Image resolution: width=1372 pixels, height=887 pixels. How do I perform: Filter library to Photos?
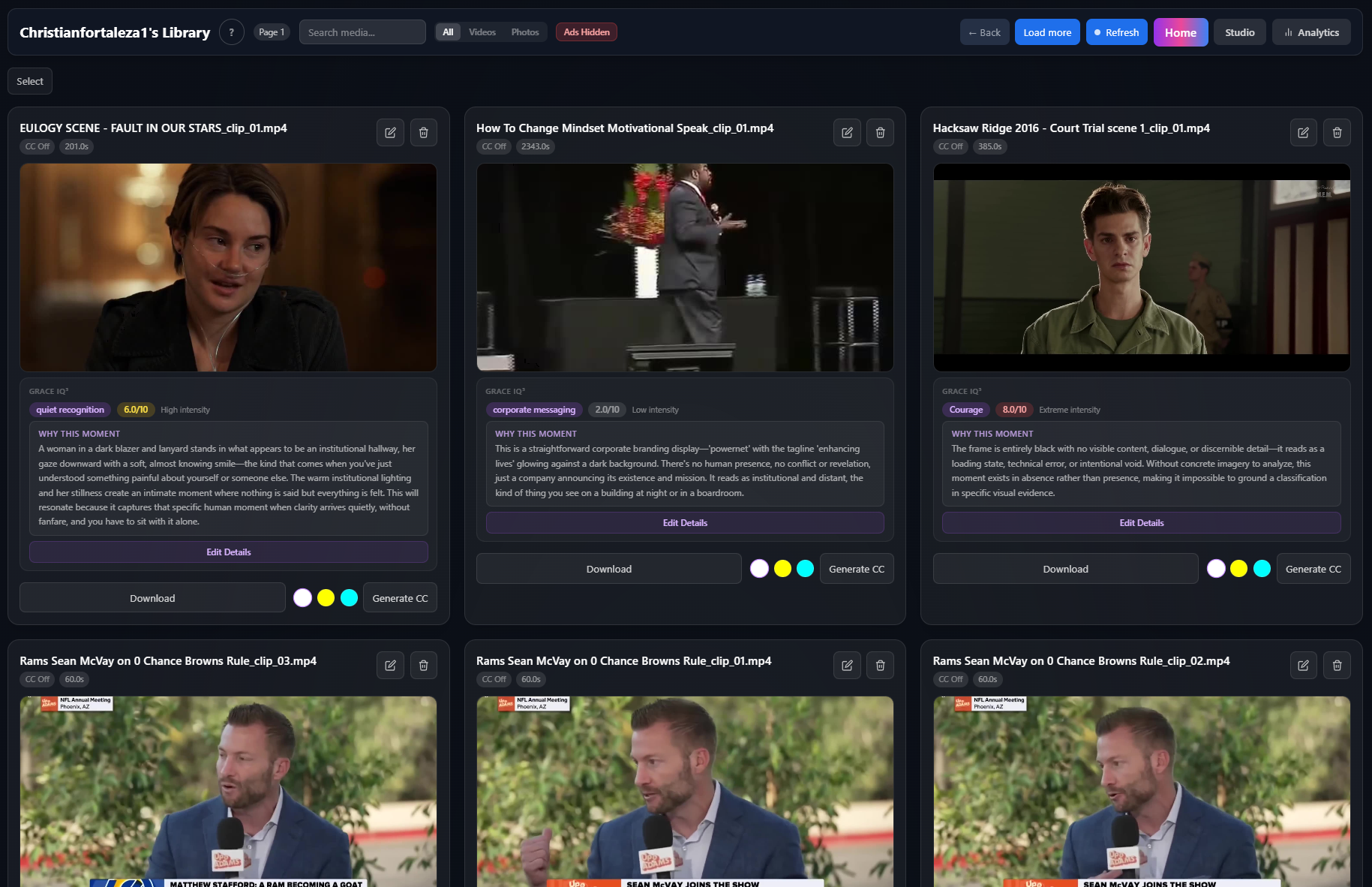pos(525,32)
